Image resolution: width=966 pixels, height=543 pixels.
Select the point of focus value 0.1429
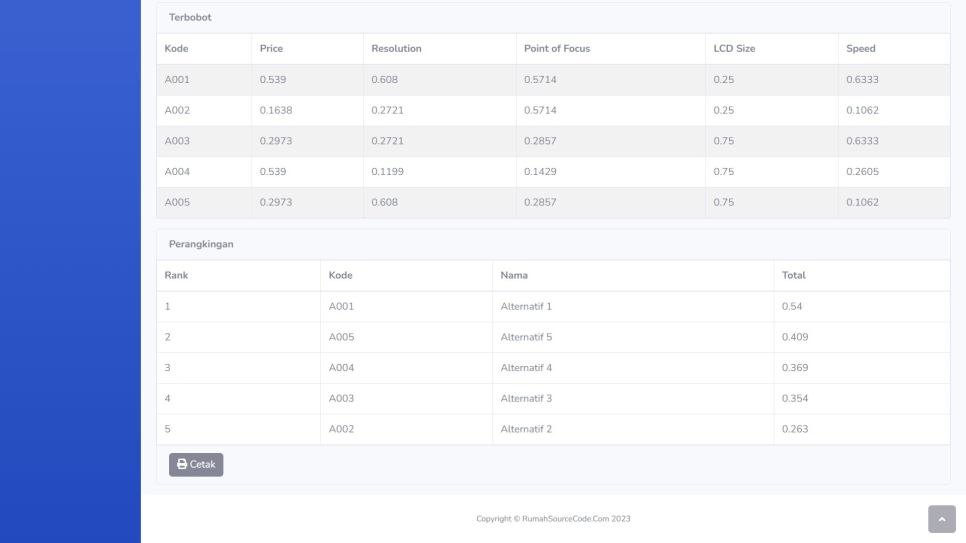pyautogui.click(x=540, y=172)
